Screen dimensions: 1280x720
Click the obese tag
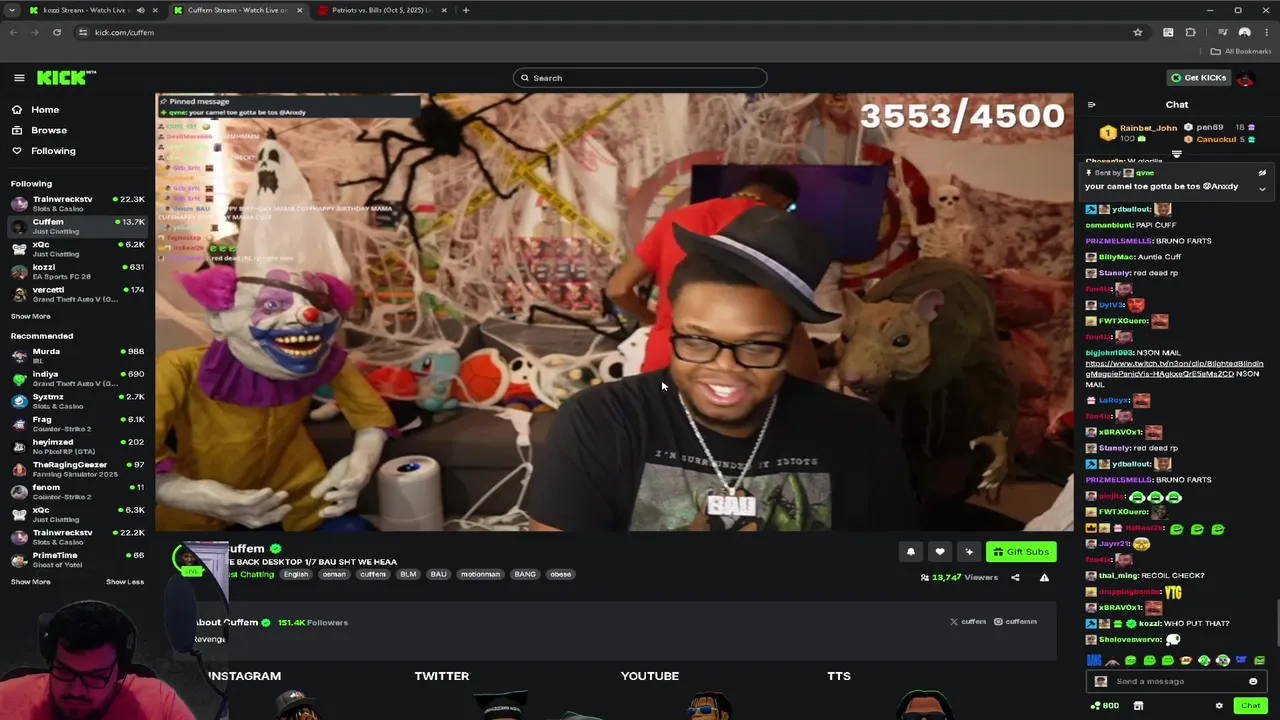[x=560, y=574]
